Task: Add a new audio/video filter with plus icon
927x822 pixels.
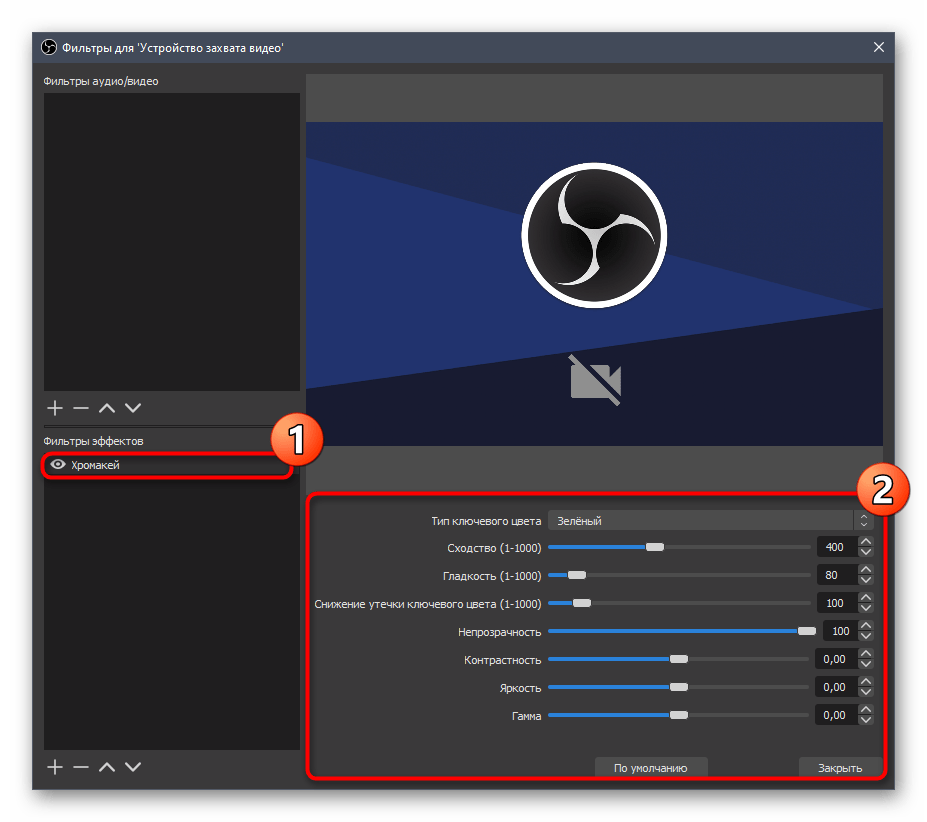Action: coord(55,408)
